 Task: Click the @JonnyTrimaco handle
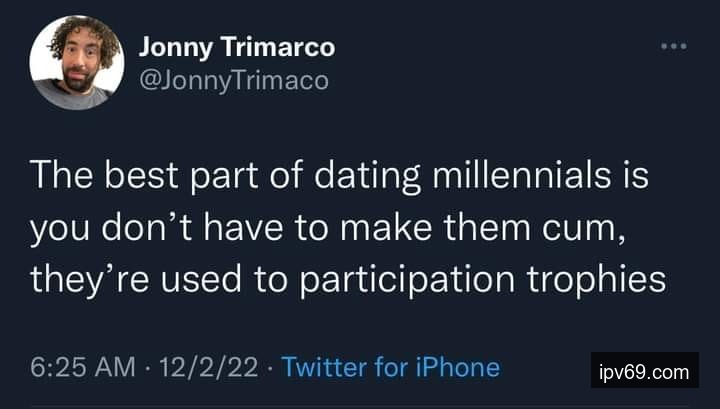tap(232, 80)
